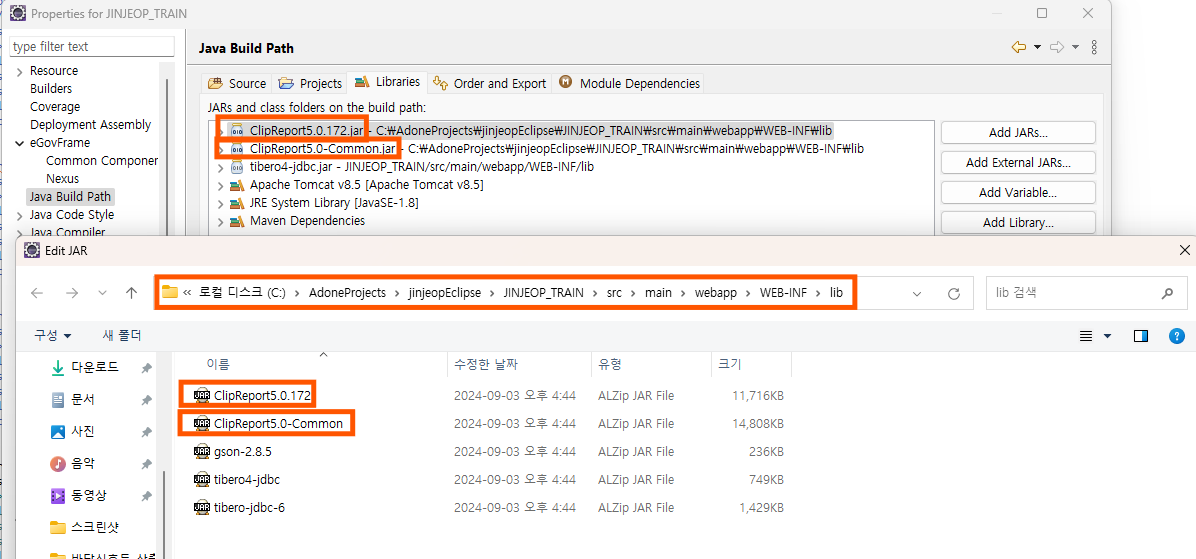Sort files by the 이름 column header
The width and height of the screenshot is (1196, 559).
click(308, 365)
